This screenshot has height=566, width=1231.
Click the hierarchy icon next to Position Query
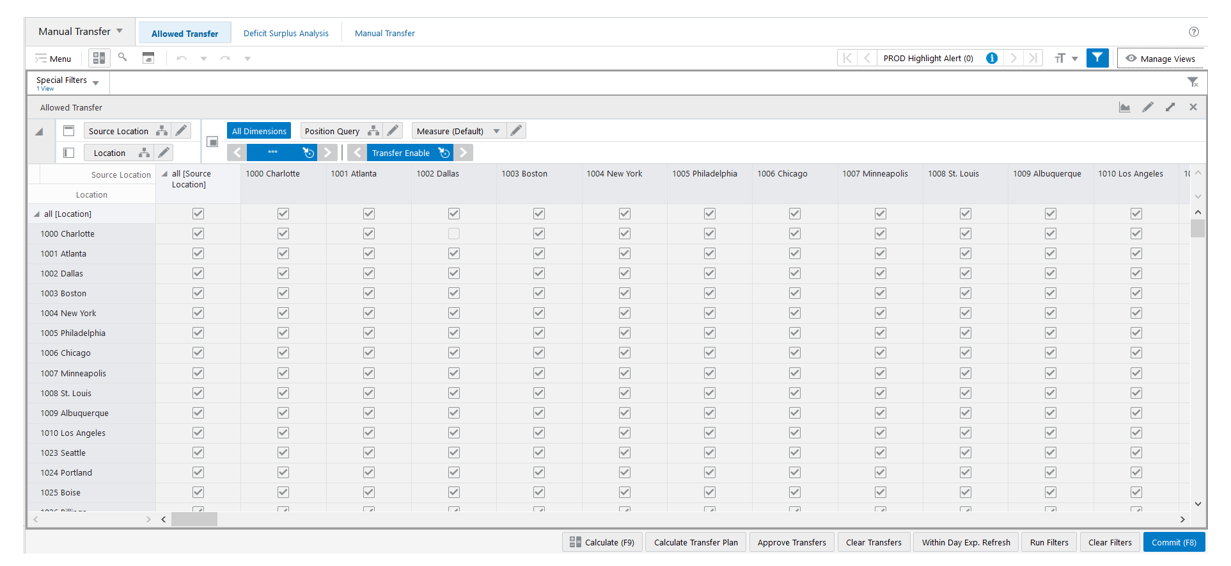click(373, 131)
